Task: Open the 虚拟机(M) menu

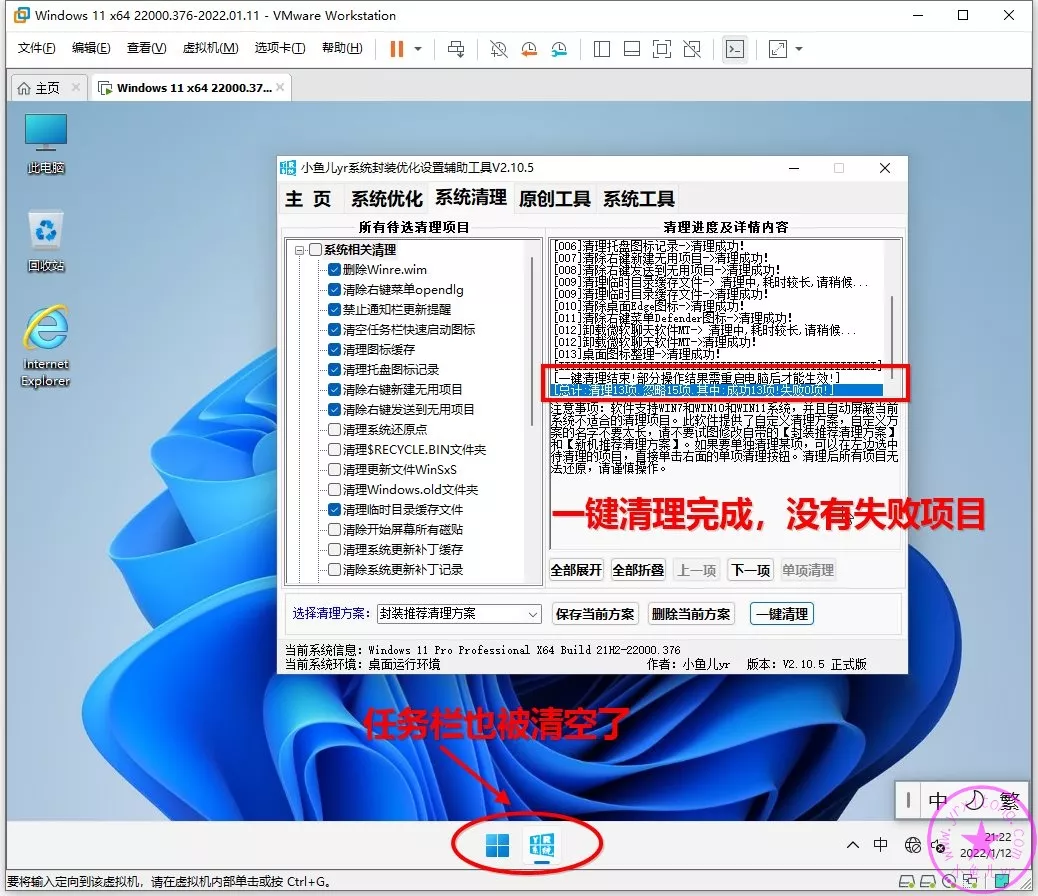Action: pos(210,48)
